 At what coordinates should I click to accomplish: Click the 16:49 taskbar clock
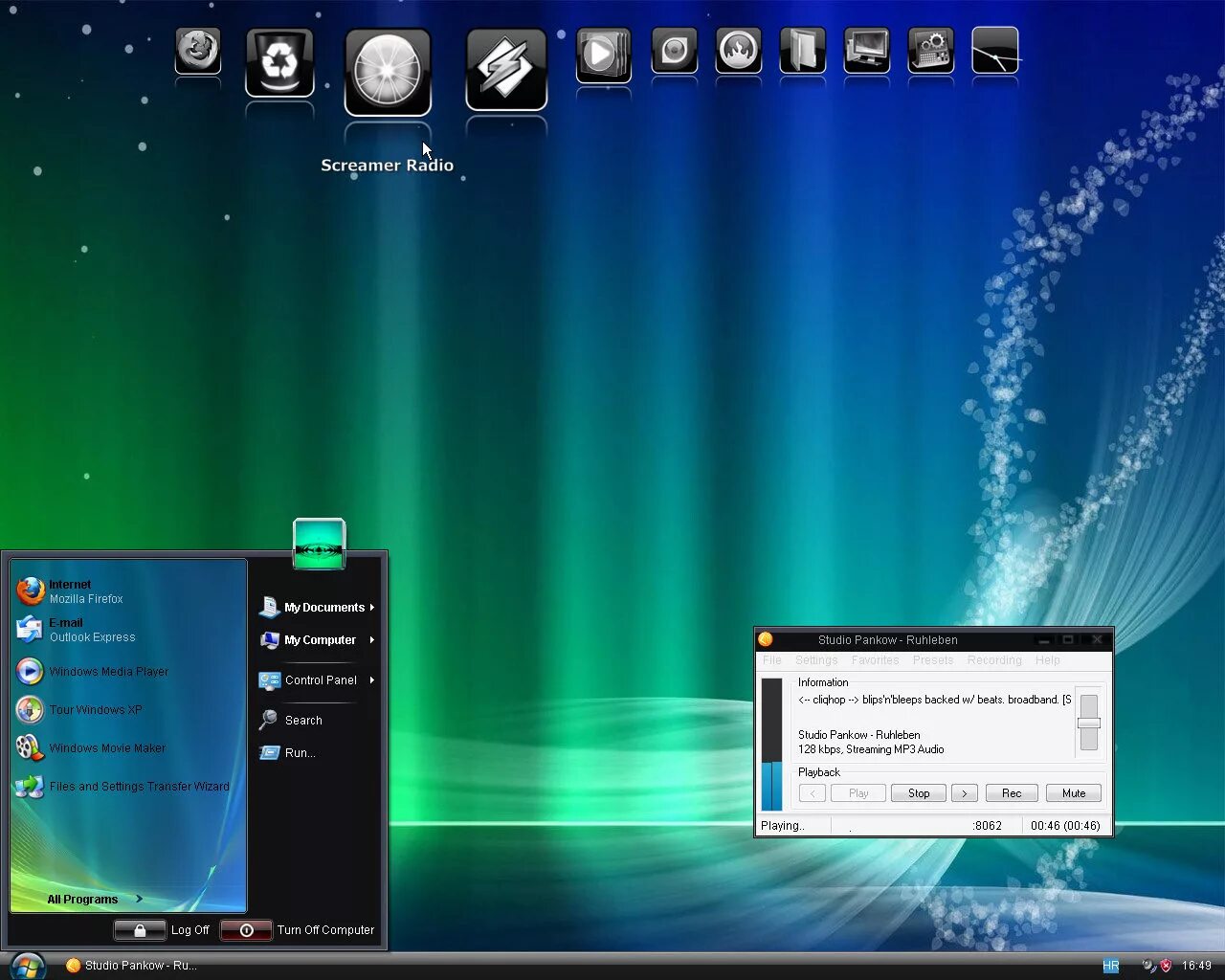pos(1196,966)
